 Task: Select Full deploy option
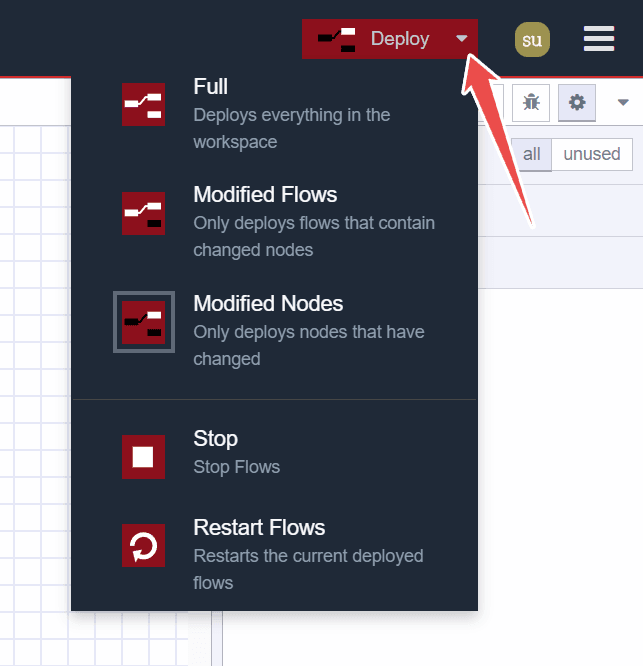tap(274, 113)
